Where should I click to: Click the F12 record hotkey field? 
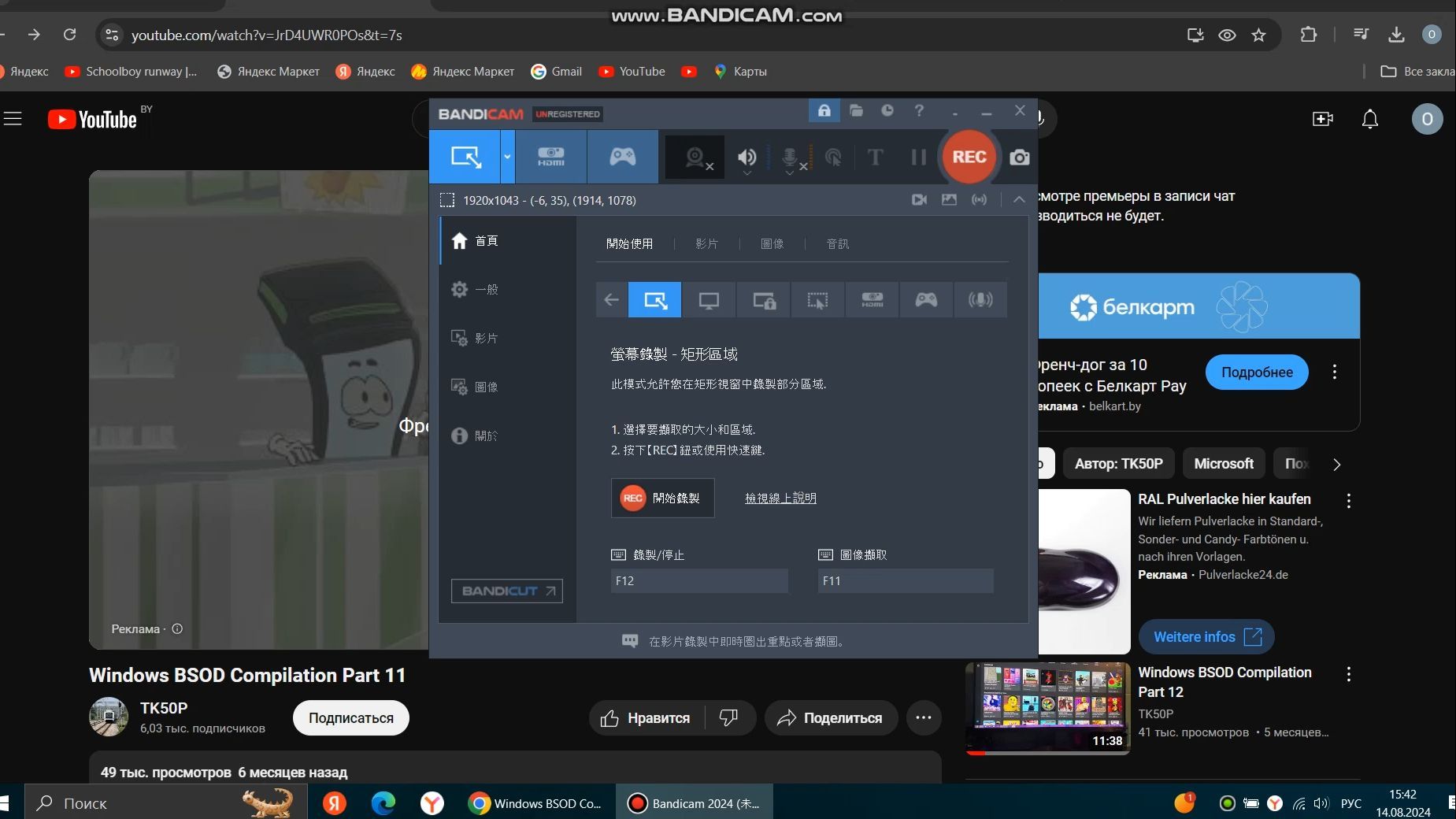tap(699, 581)
